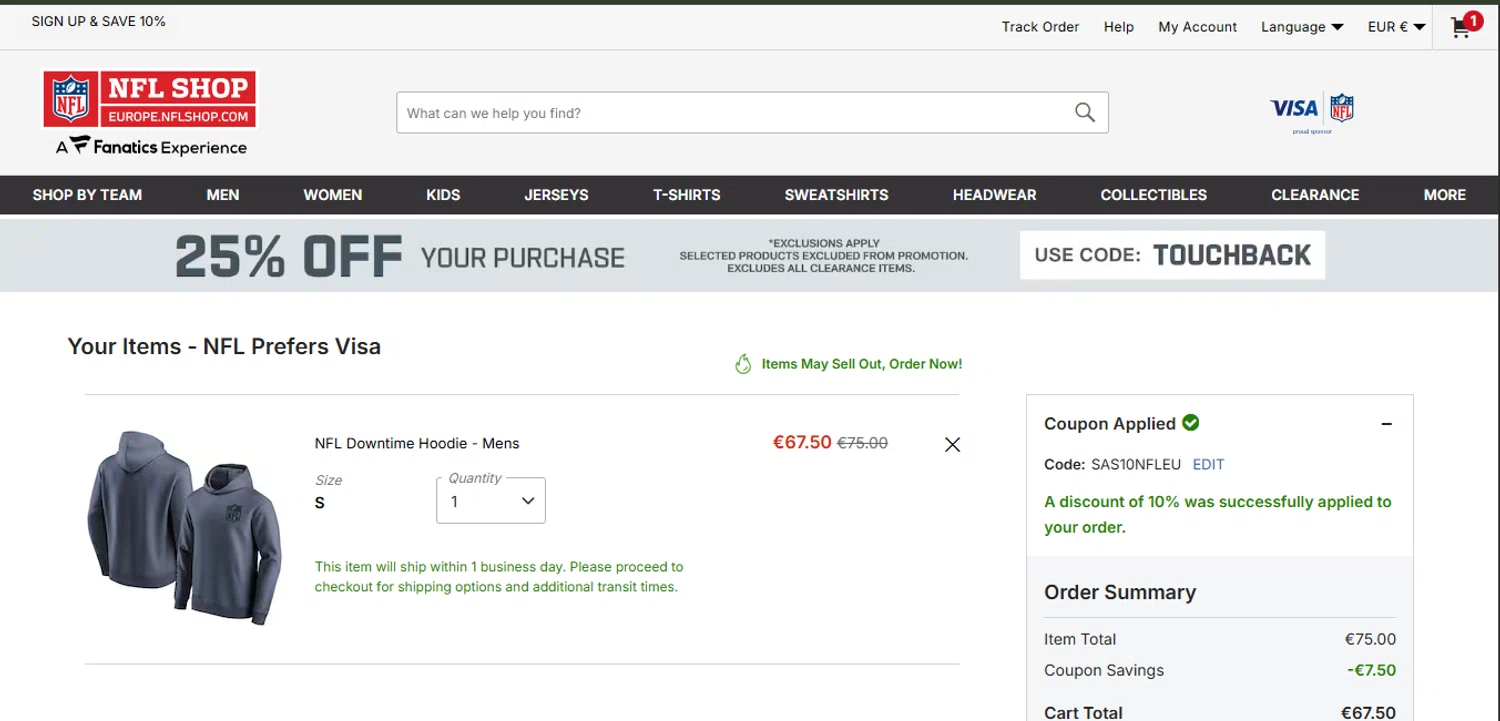
Task: Click the Visa NFL sponsor logo
Action: 1311,109
